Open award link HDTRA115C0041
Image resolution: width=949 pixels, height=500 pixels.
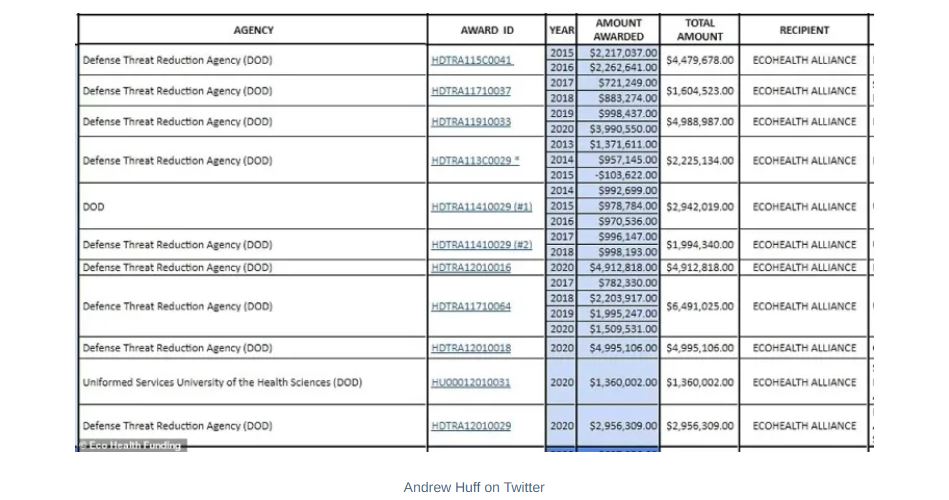(x=471, y=60)
